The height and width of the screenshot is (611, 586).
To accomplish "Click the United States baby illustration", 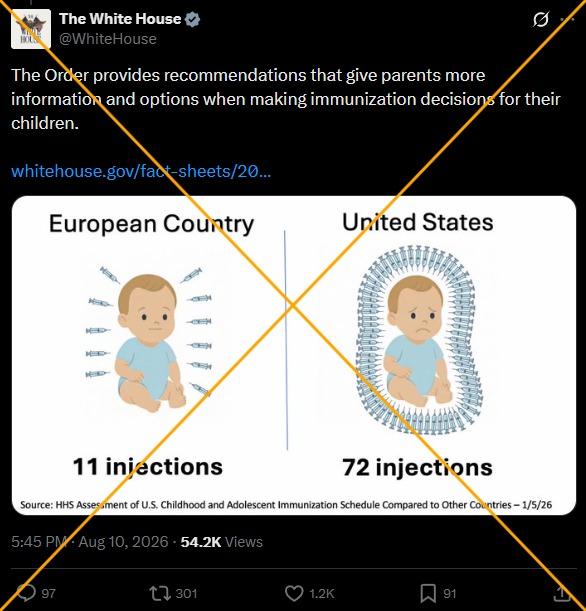I will (419, 340).
